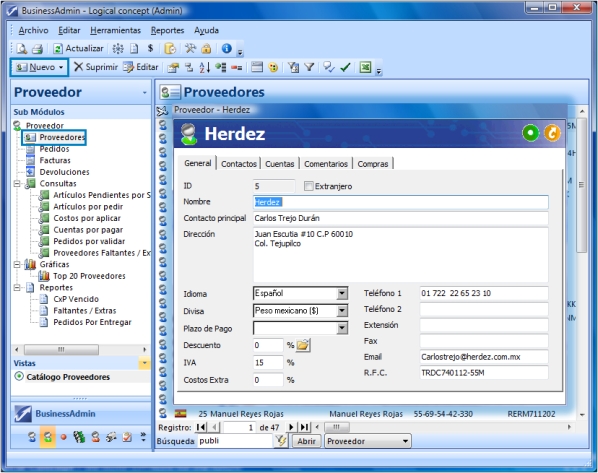Select Facturas in the sub-modules tree

(x=55, y=160)
